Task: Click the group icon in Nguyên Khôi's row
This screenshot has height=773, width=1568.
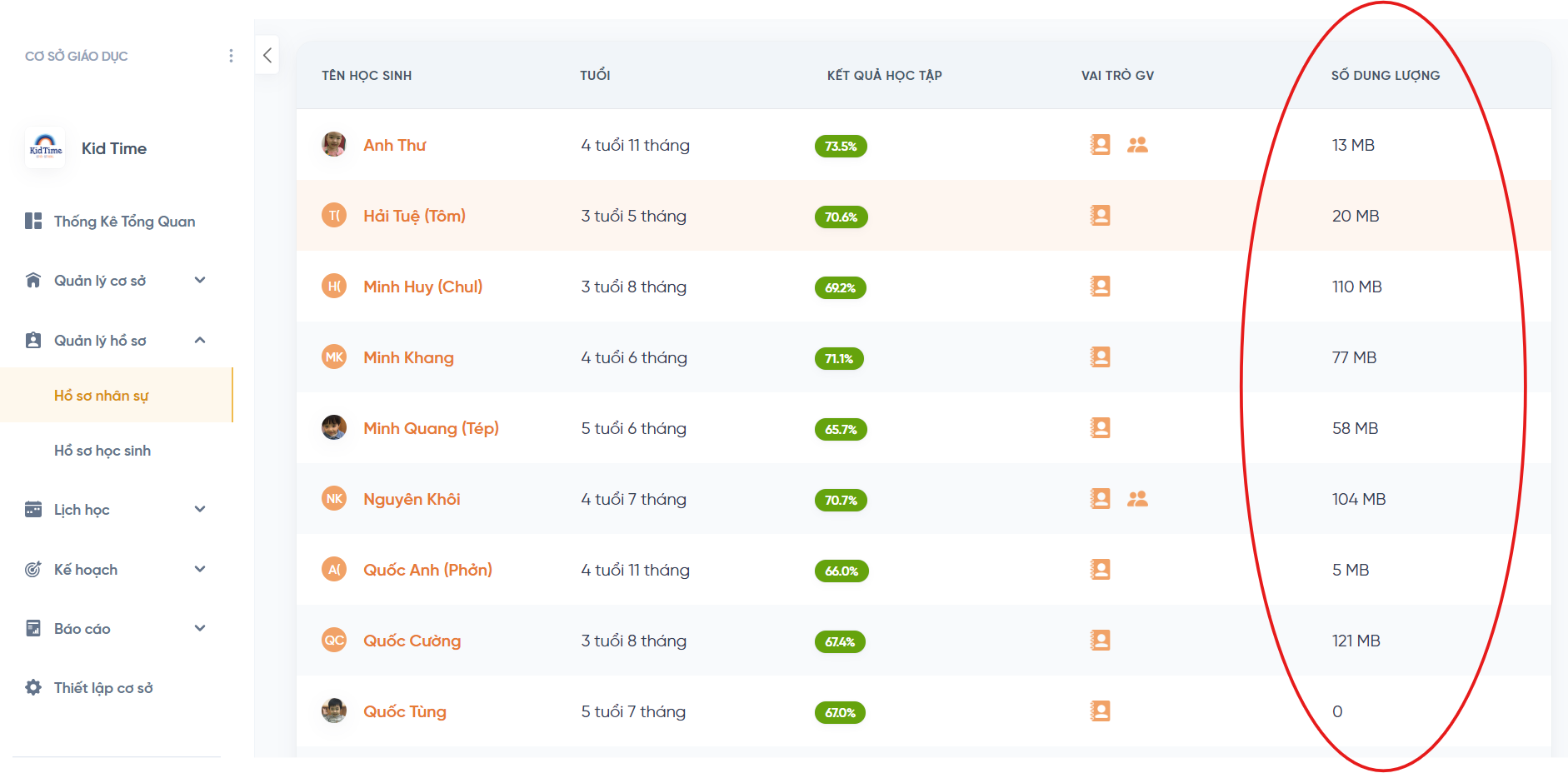Action: pyautogui.click(x=1137, y=499)
